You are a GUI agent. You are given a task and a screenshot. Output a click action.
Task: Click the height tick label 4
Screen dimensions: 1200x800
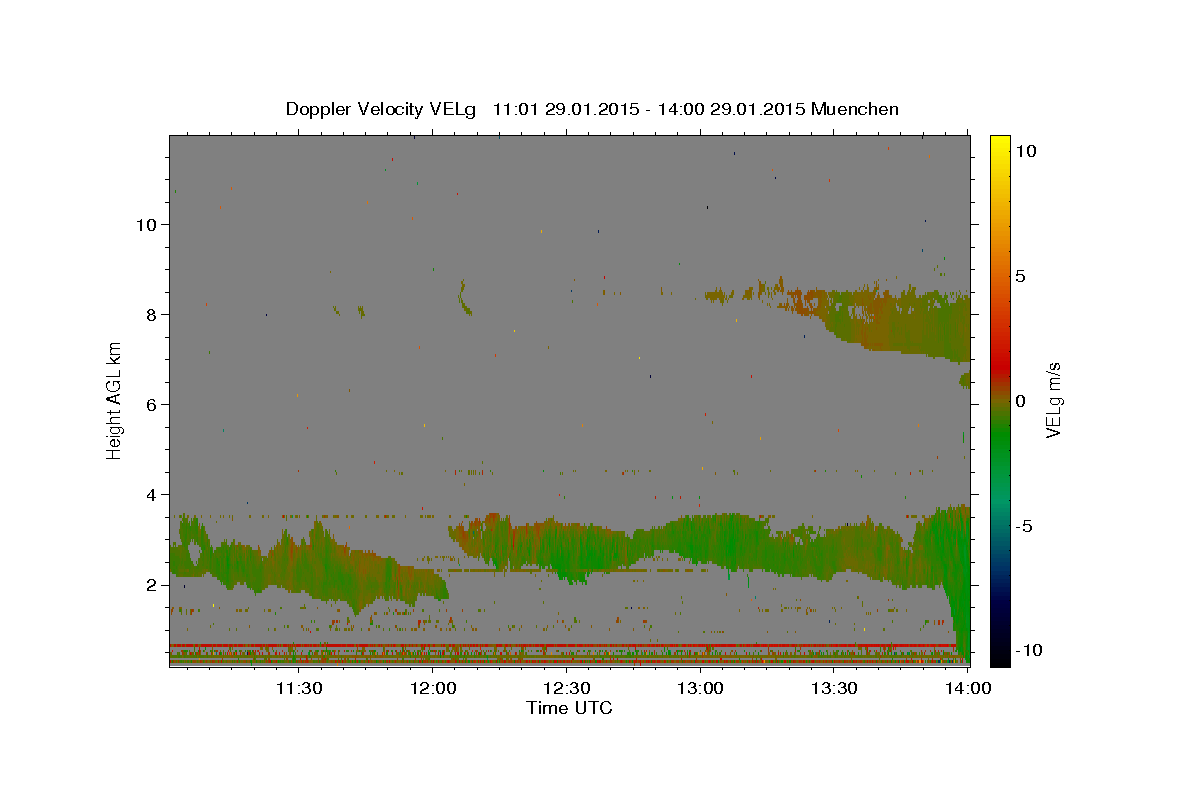154,494
